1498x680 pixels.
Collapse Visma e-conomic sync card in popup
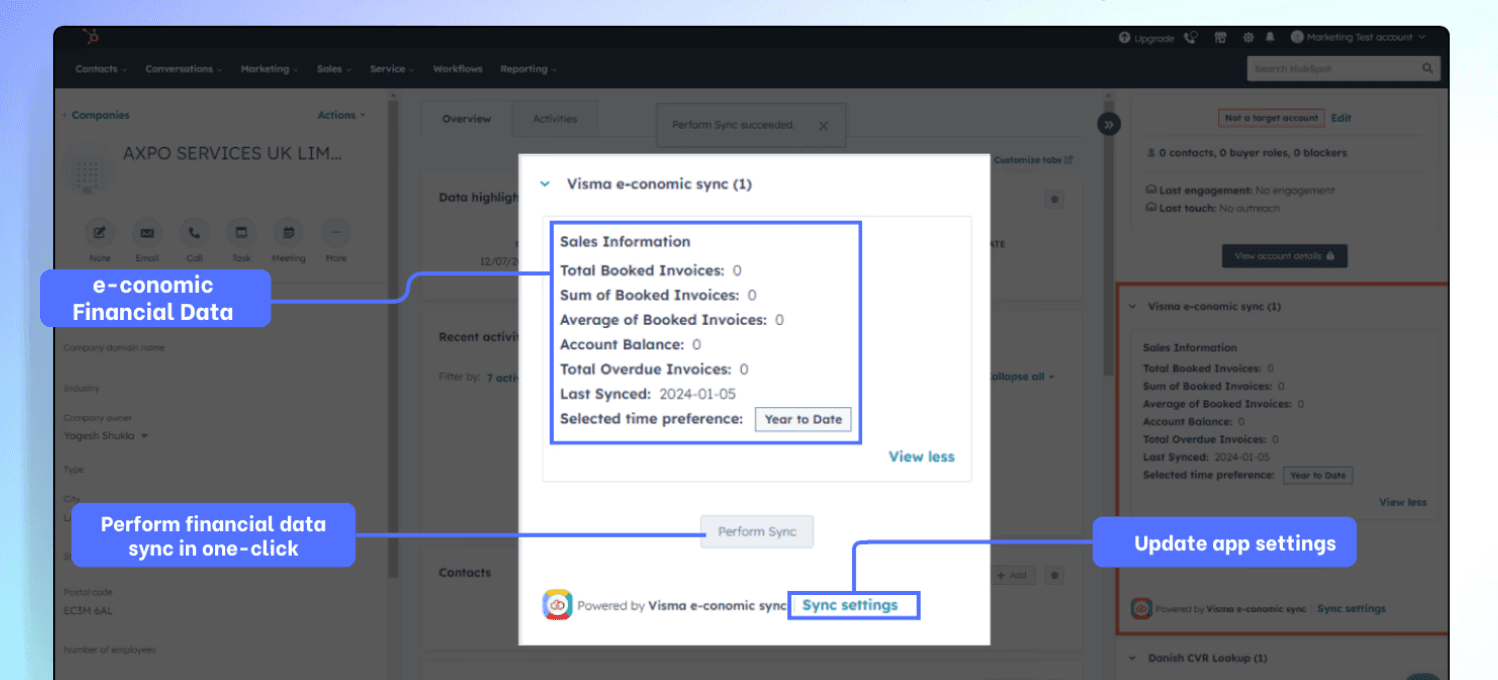pos(545,184)
